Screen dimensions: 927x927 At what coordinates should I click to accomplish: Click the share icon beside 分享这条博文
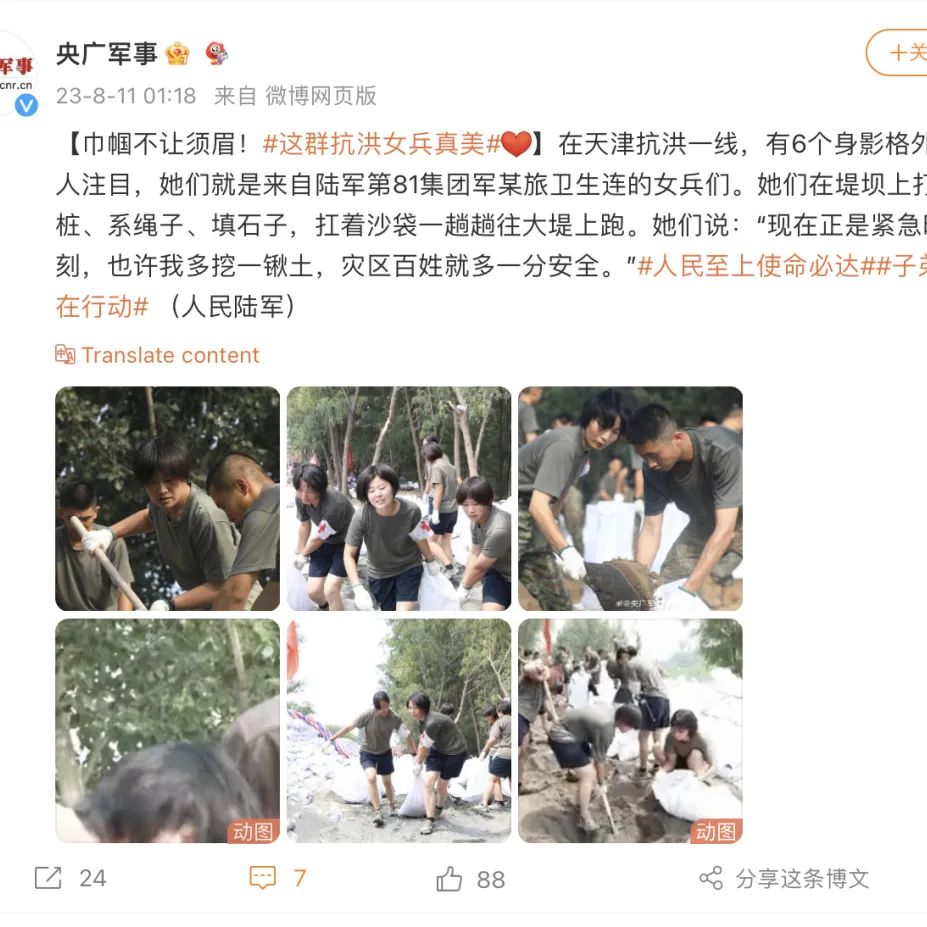711,878
